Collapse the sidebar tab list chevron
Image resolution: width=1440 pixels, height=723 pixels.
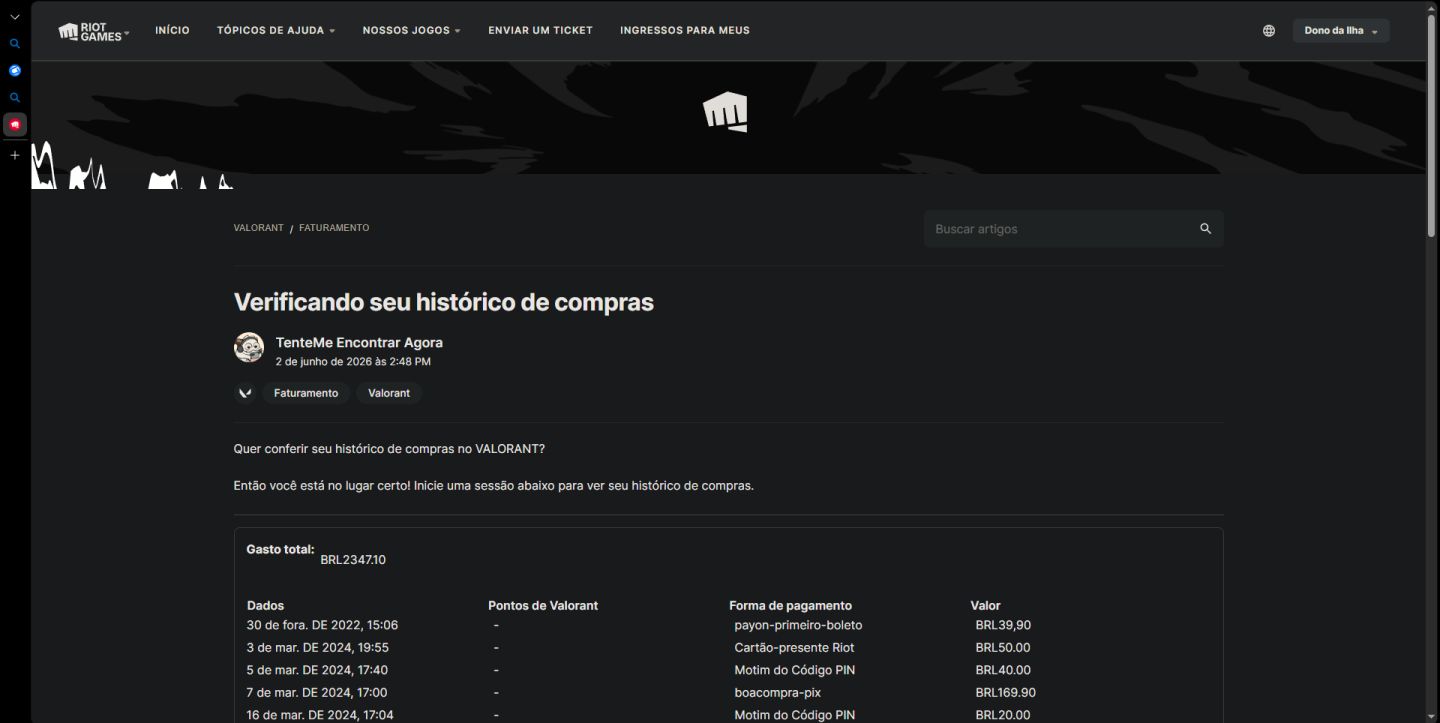(15, 17)
